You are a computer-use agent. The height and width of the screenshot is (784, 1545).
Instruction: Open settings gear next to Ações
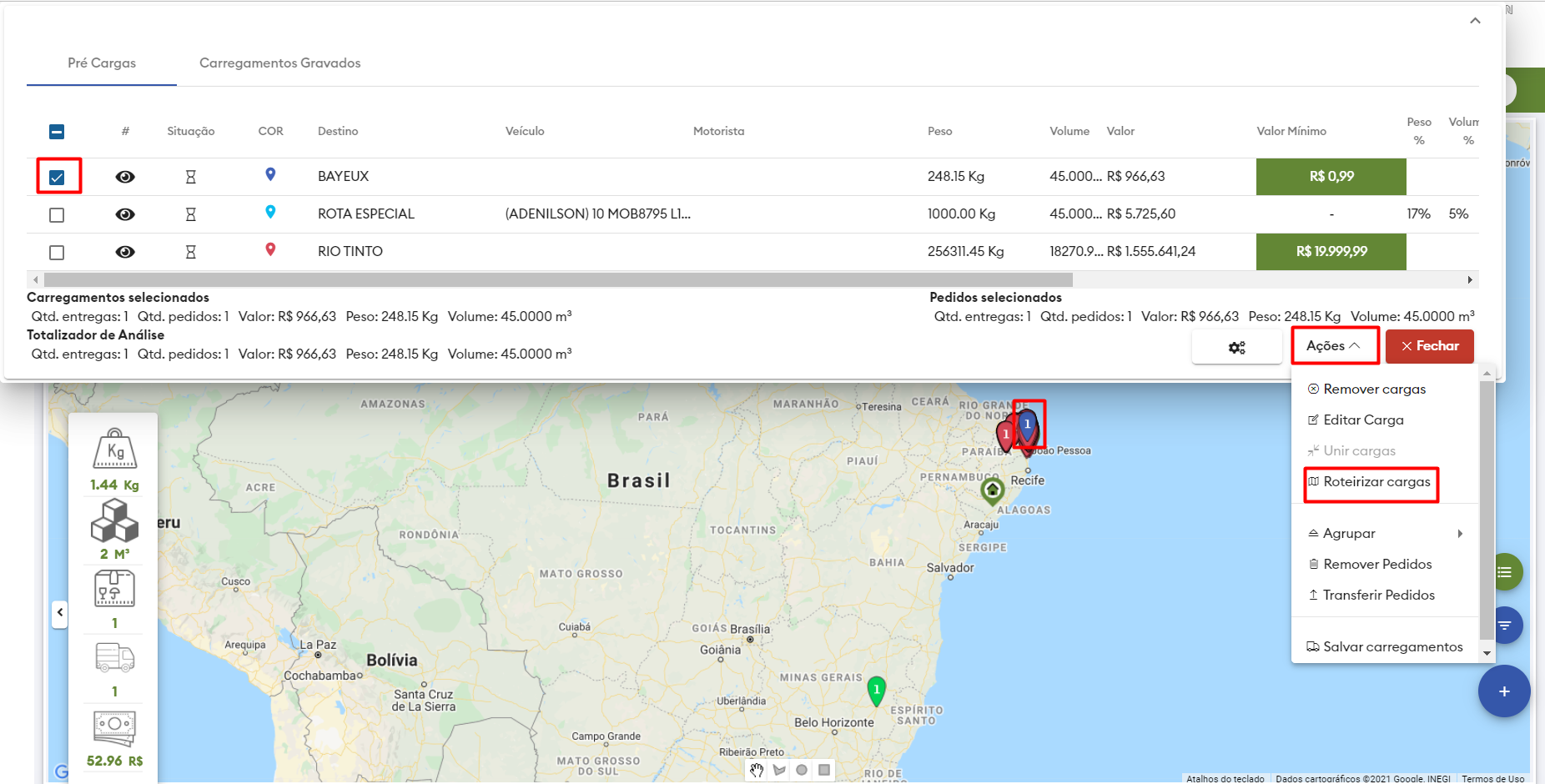[x=1236, y=347]
